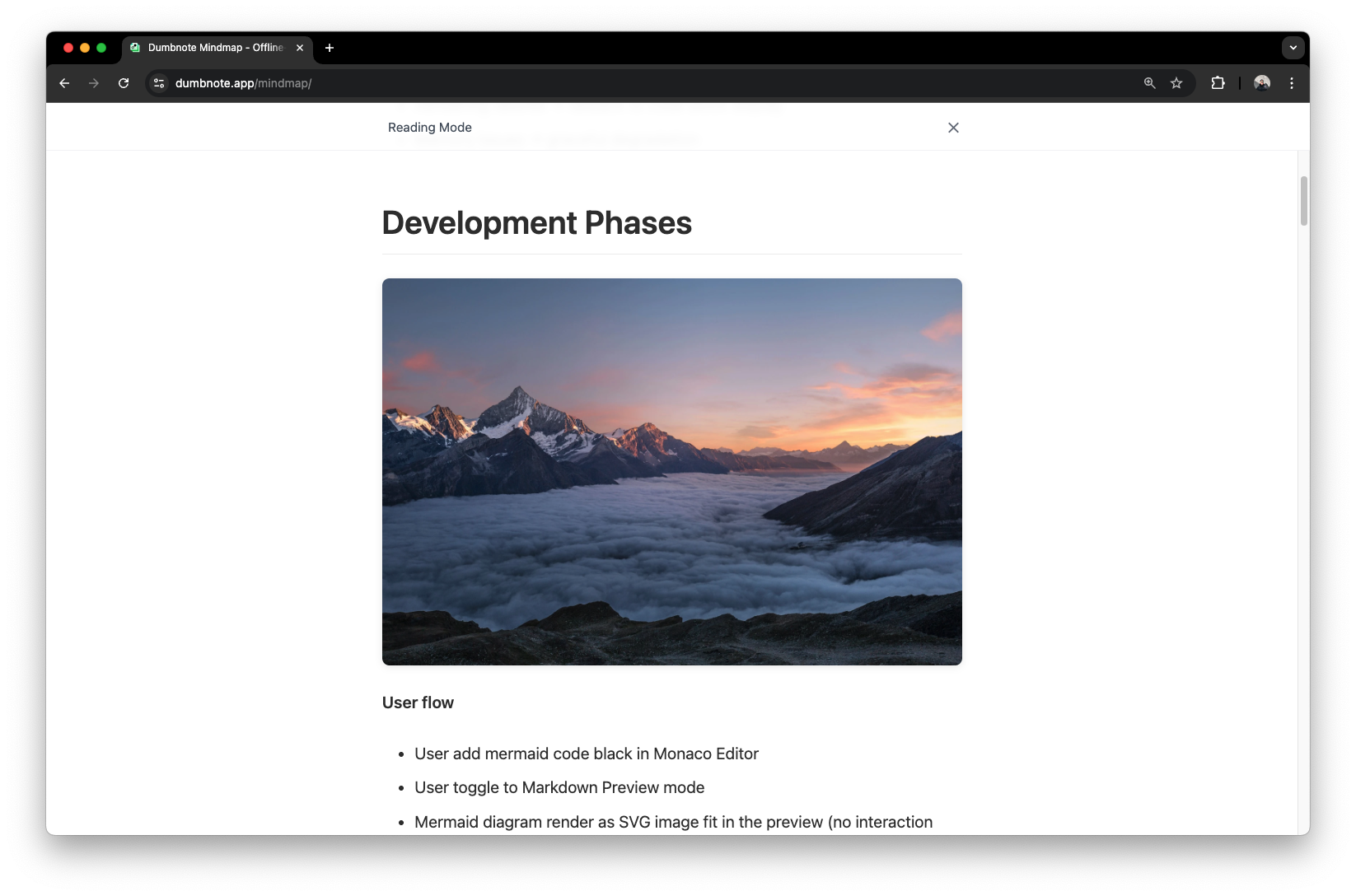Select the Dumbnote Mindmap - Offline tab

[x=217, y=48]
